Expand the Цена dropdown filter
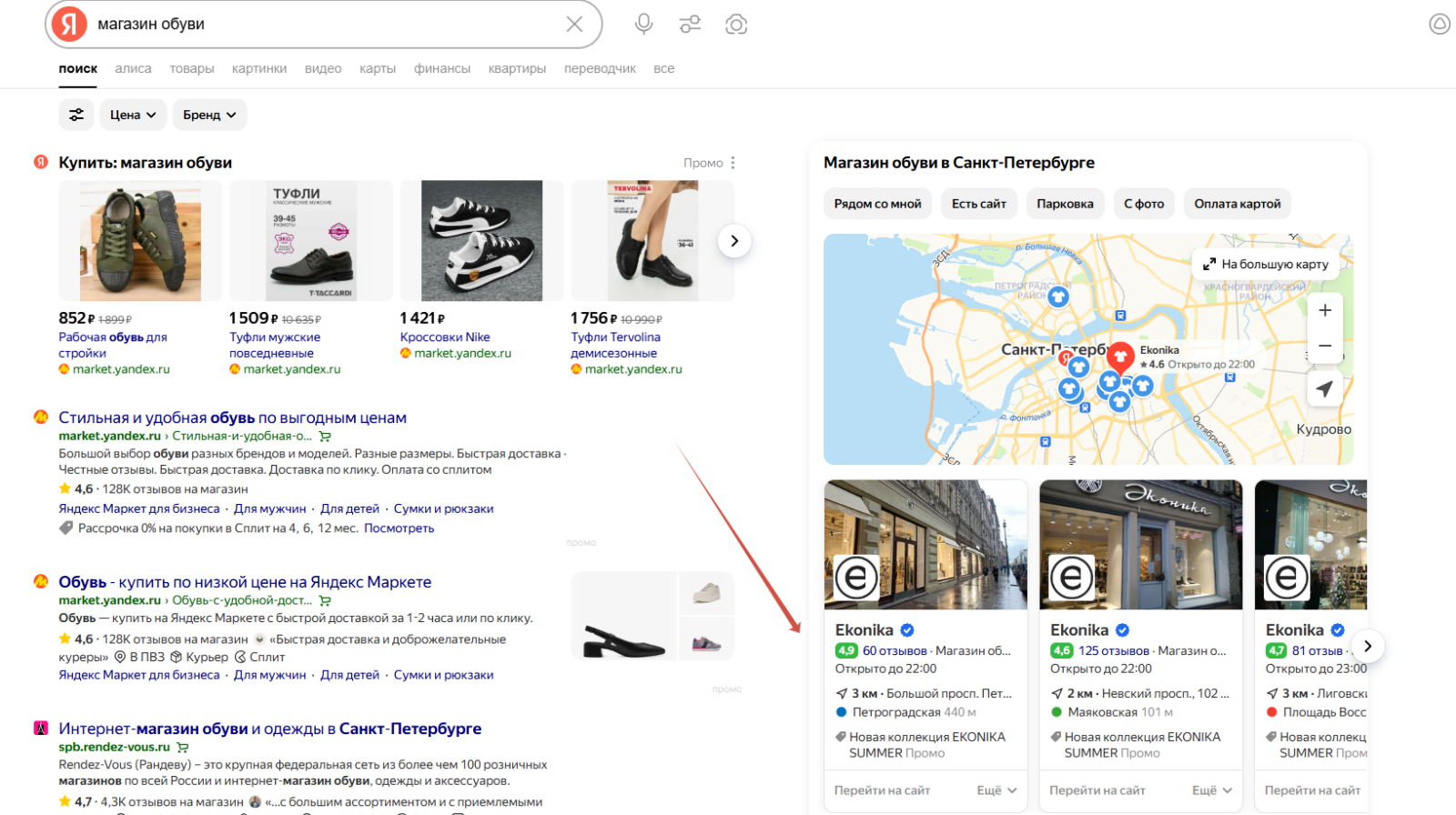 click(x=133, y=115)
